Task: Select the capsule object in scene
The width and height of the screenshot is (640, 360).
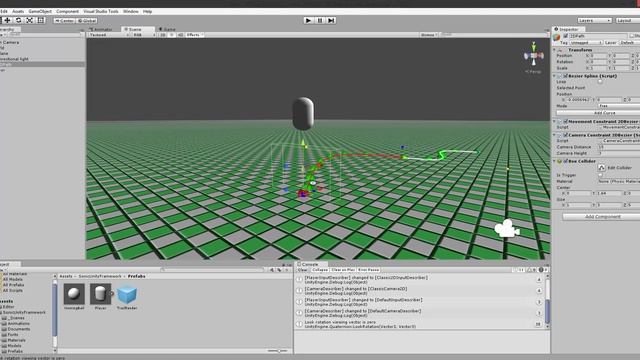Action: tap(303, 113)
